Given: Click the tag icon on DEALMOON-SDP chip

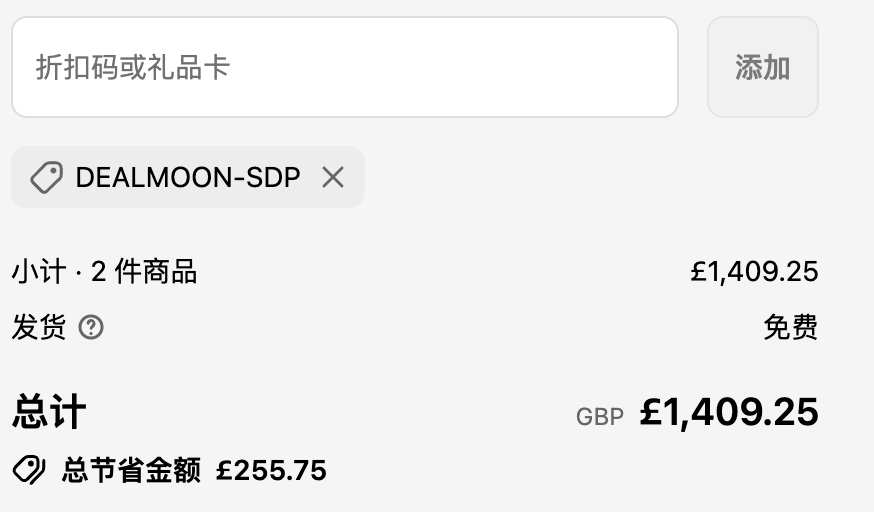Looking at the screenshot, I should pyautogui.click(x=46, y=178).
